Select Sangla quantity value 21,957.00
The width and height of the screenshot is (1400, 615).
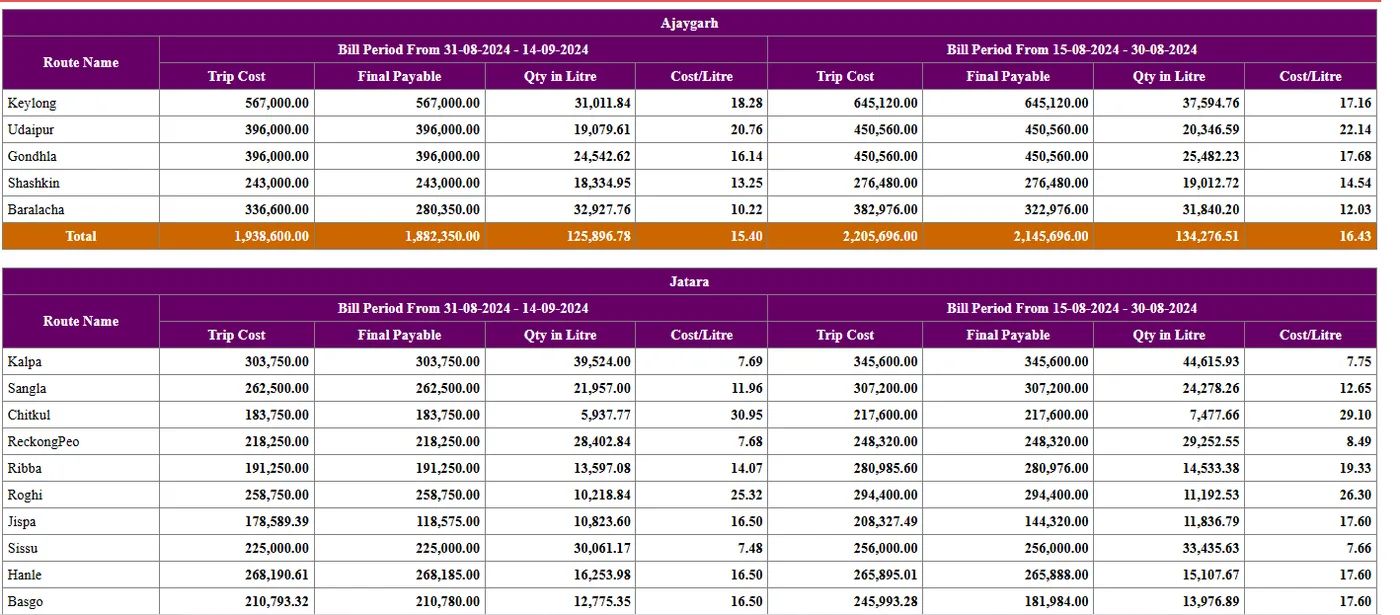(x=603, y=388)
